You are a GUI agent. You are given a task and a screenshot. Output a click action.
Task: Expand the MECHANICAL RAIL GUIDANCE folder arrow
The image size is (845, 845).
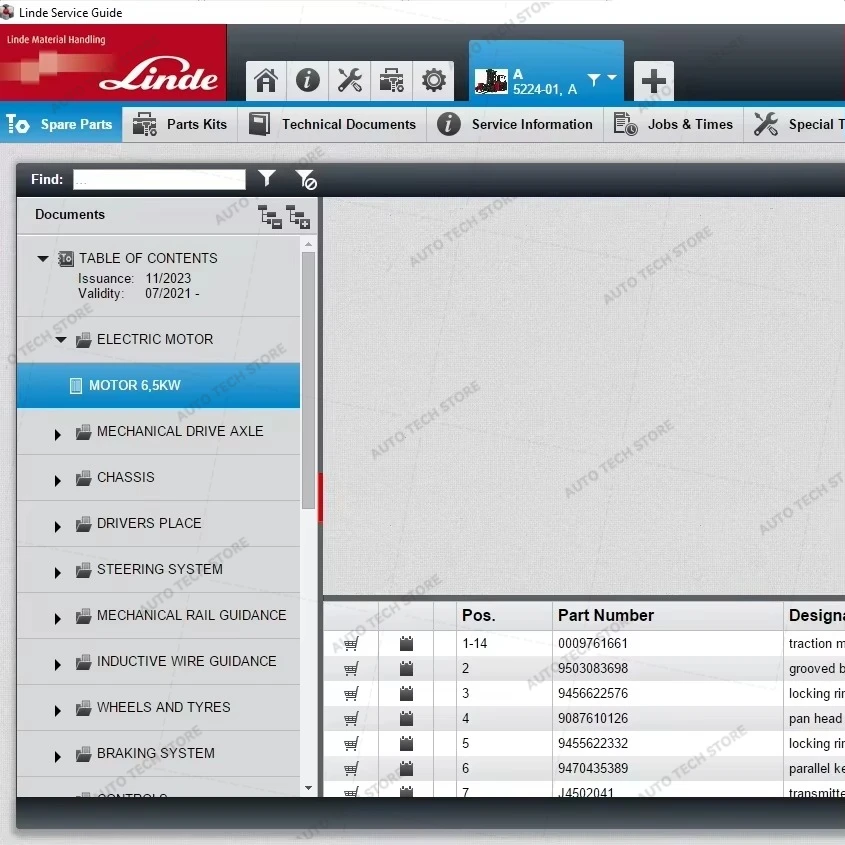pos(58,619)
